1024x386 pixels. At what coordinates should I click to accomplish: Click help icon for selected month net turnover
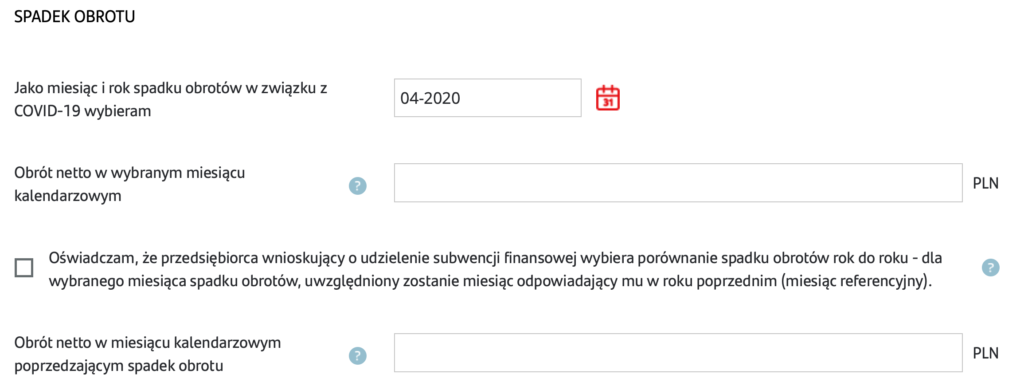tap(357, 185)
